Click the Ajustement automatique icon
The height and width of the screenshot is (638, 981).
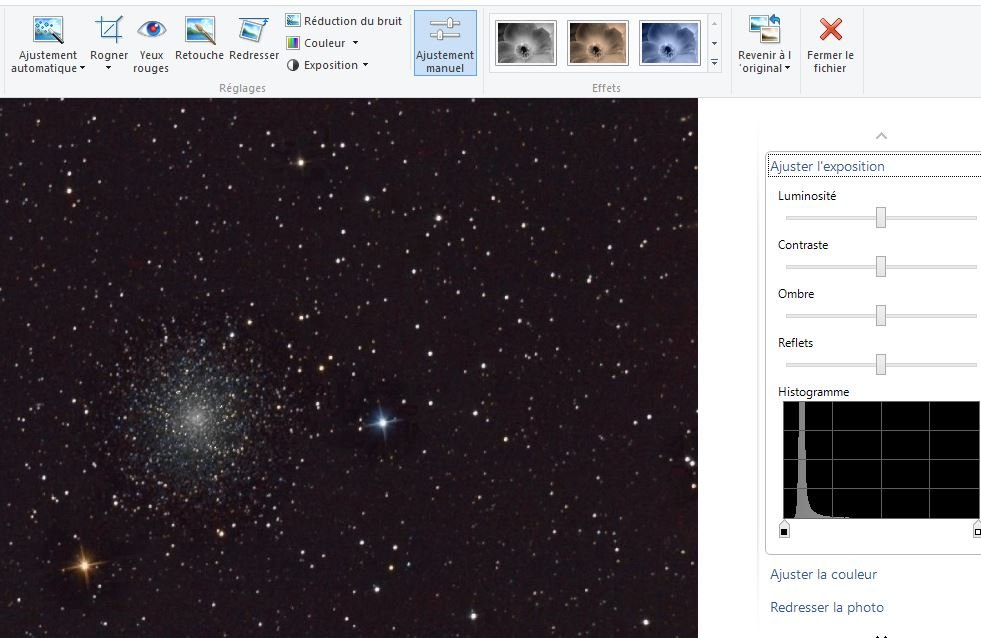[x=48, y=30]
